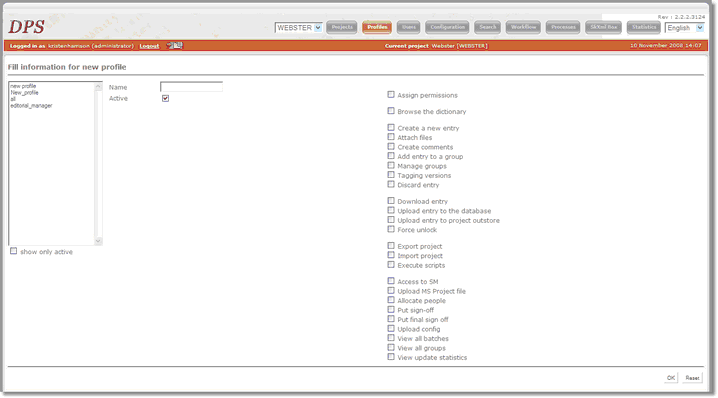Open the Statistics section
Screen dimensions: 718x398
pyautogui.click(x=643, y=27)
